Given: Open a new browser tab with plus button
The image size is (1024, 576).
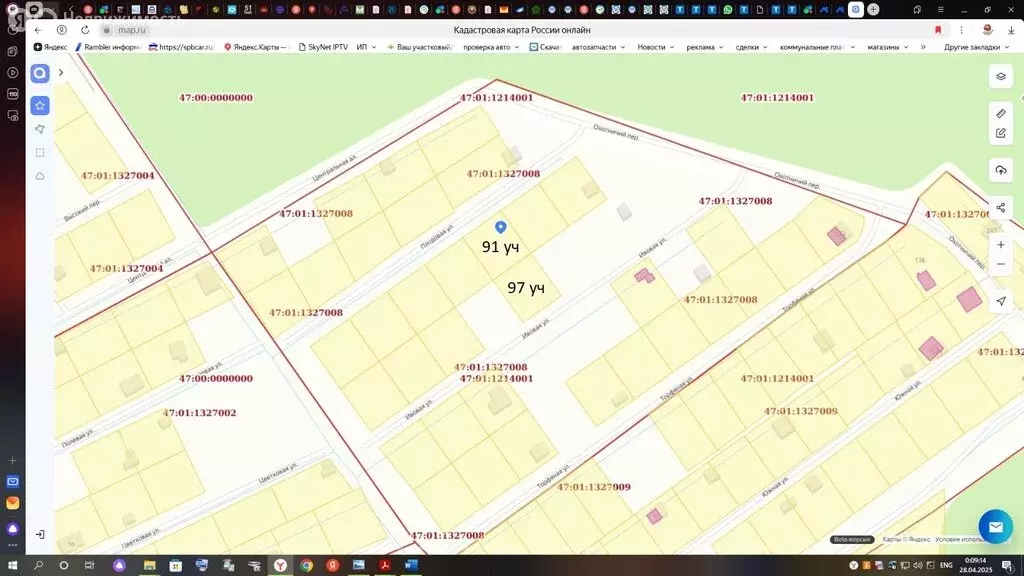Looking at the screenshot, I should pos(873,9).
